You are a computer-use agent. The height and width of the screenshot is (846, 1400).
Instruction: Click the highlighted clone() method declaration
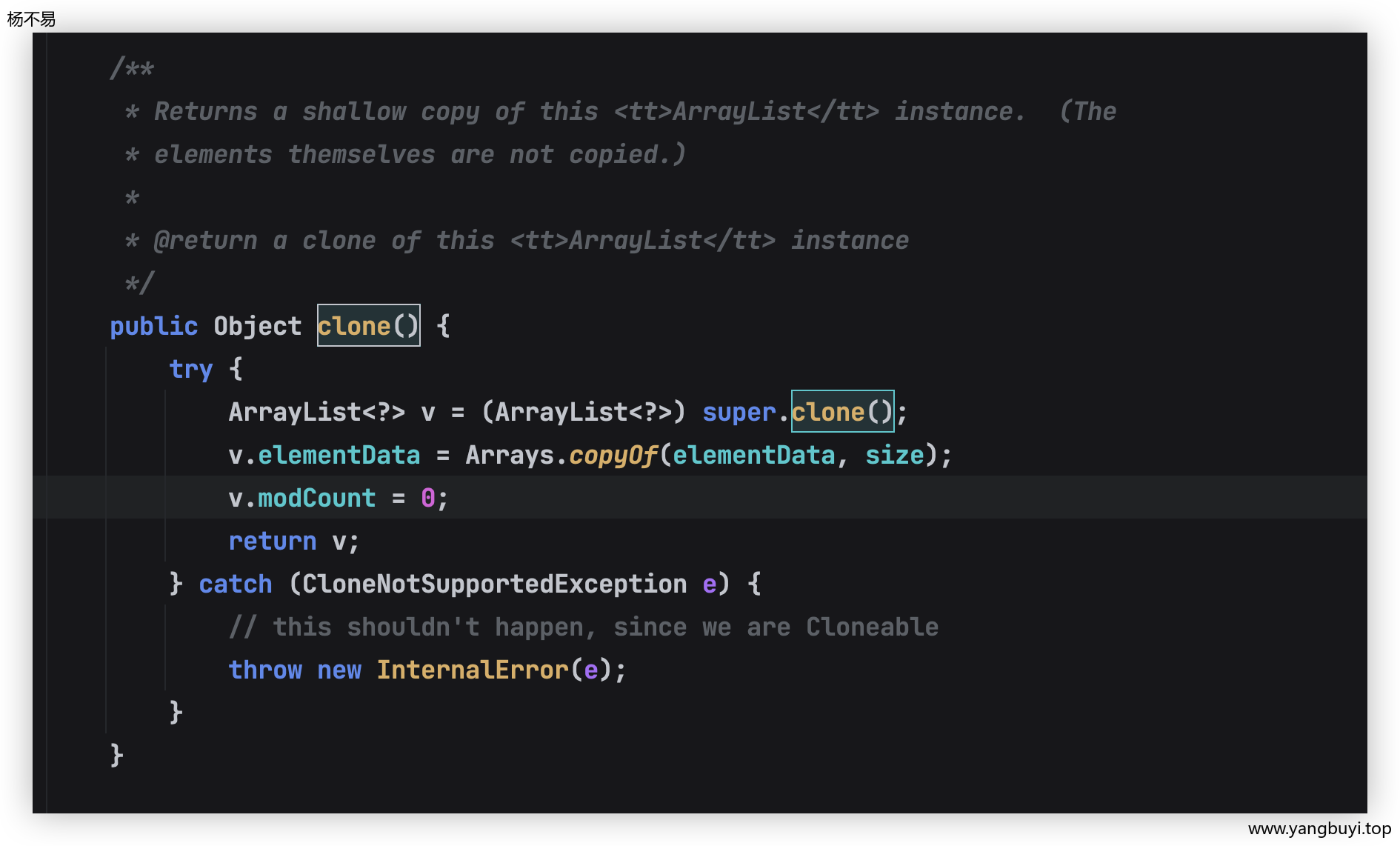click(368, 325)
